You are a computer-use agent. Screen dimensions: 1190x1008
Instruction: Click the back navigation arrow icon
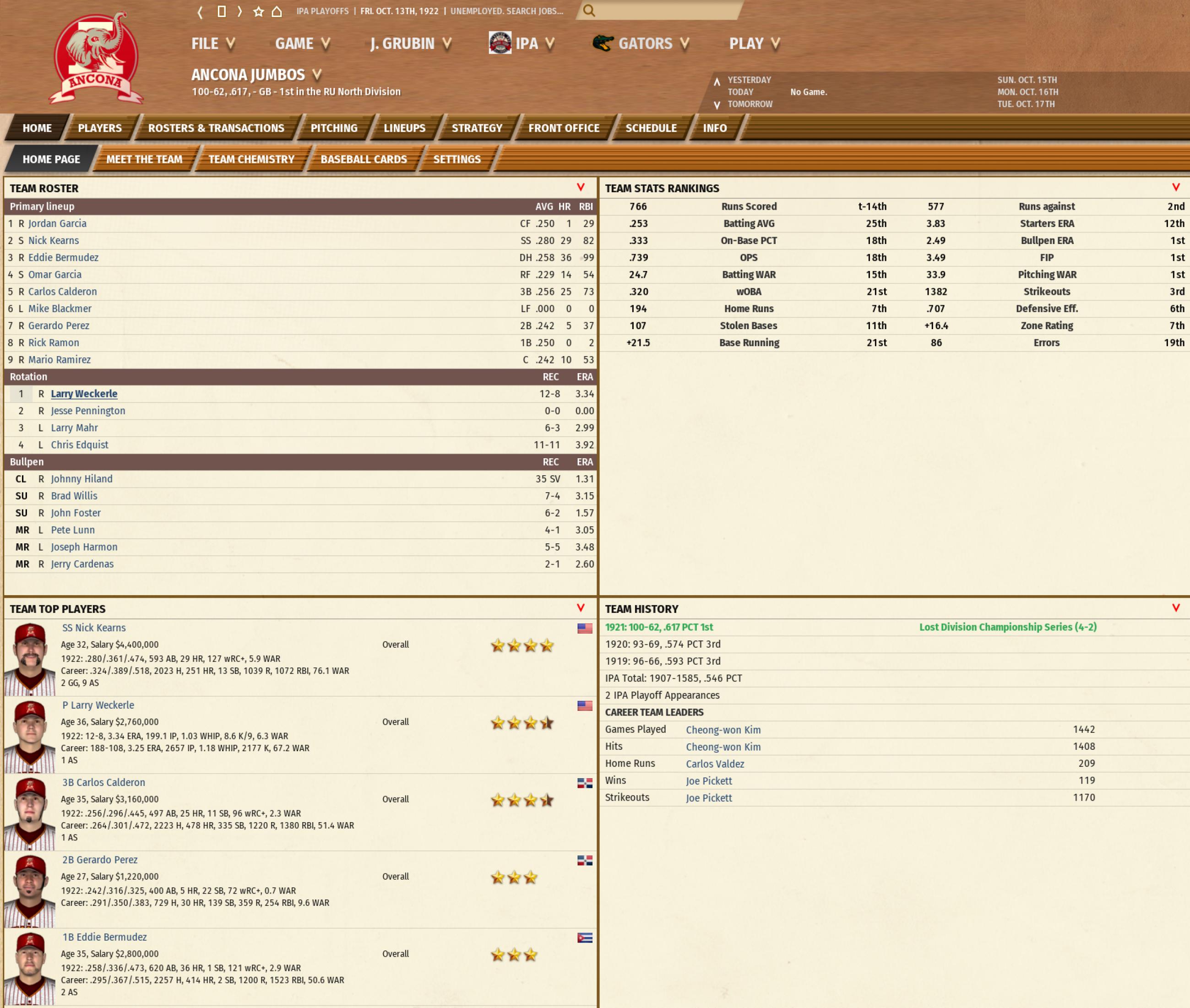(200, 11)
